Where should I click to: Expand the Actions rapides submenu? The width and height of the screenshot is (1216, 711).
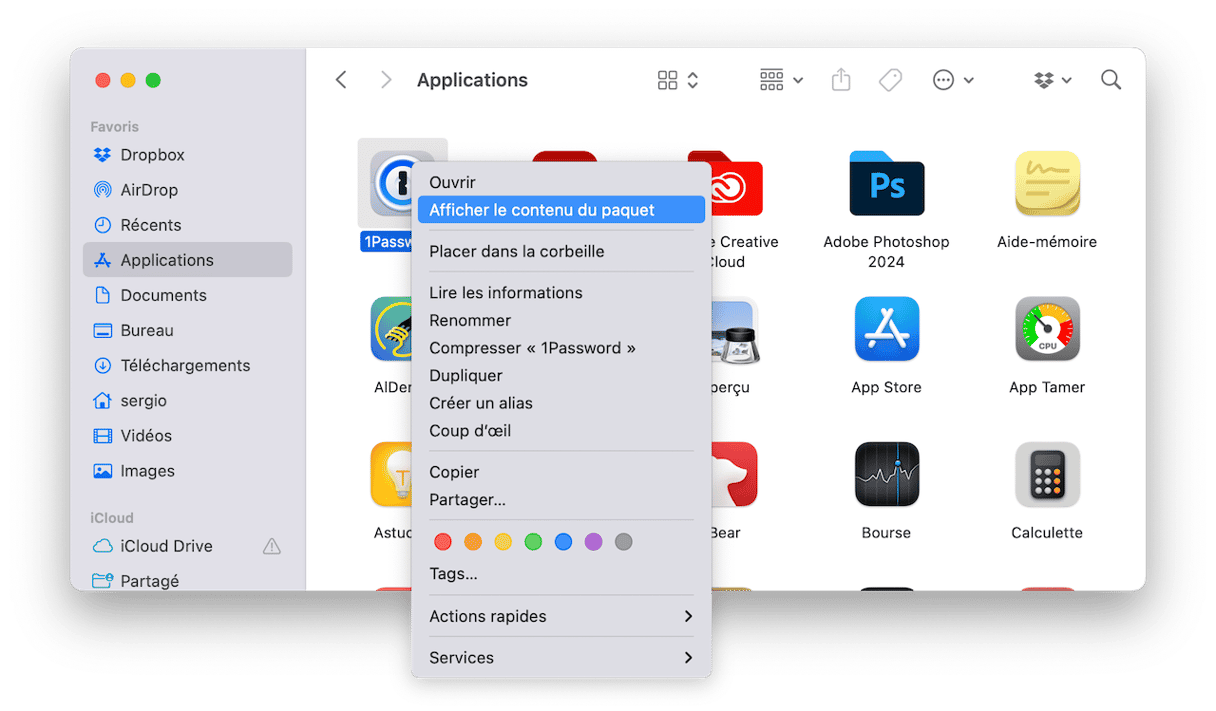[x=561, y=616]
